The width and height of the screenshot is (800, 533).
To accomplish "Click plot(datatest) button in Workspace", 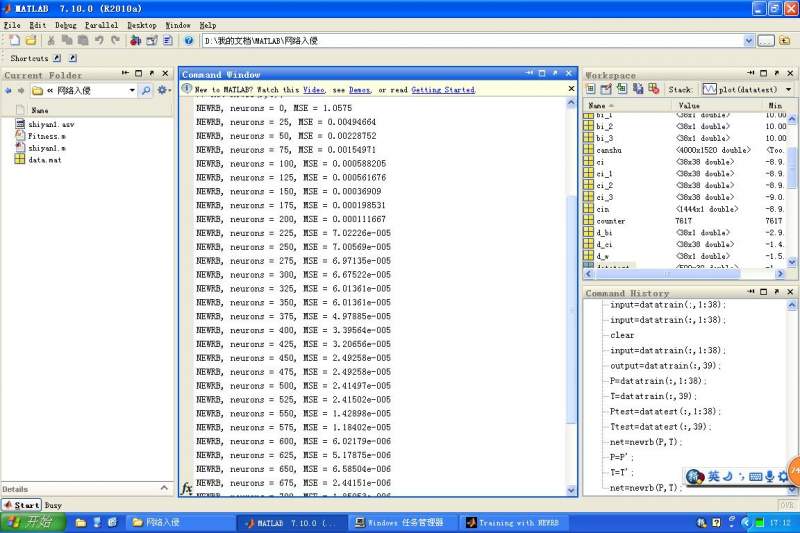I will point(740,89).
